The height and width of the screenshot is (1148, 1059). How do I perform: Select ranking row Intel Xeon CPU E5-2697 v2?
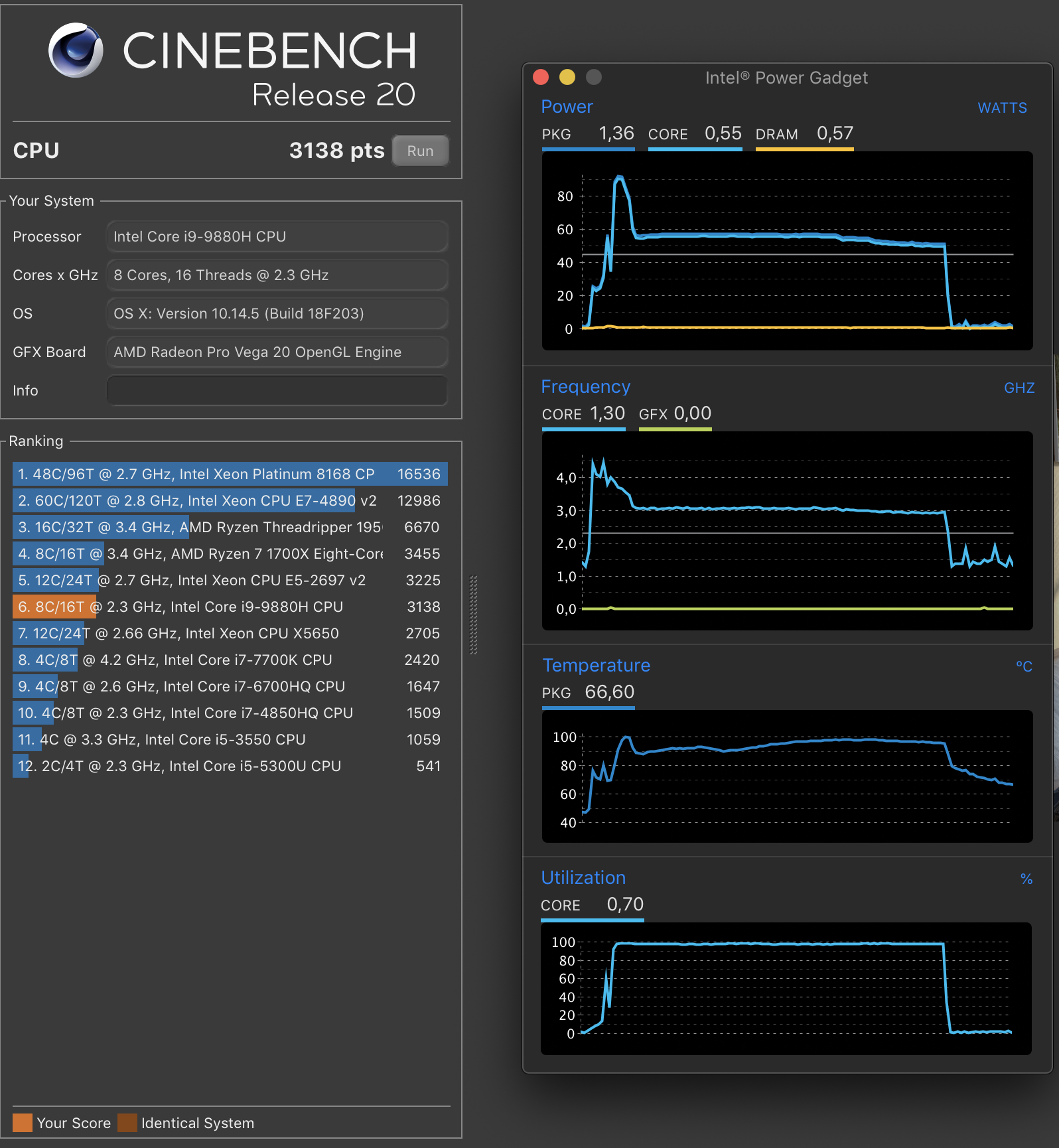230,581
